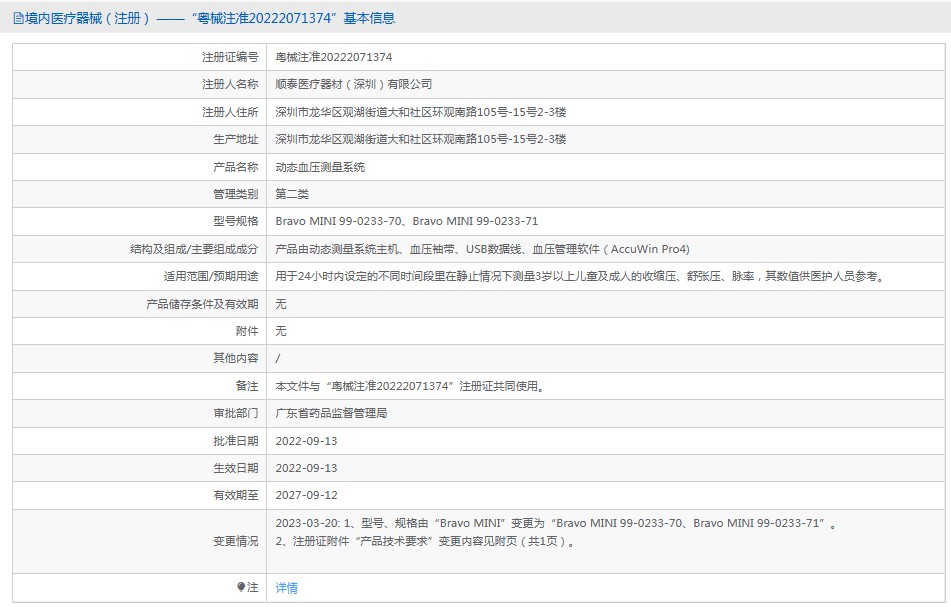Click 无 in the 产品储存条件及有效期 row
The image size is (951, 607).
coord(281,304)
